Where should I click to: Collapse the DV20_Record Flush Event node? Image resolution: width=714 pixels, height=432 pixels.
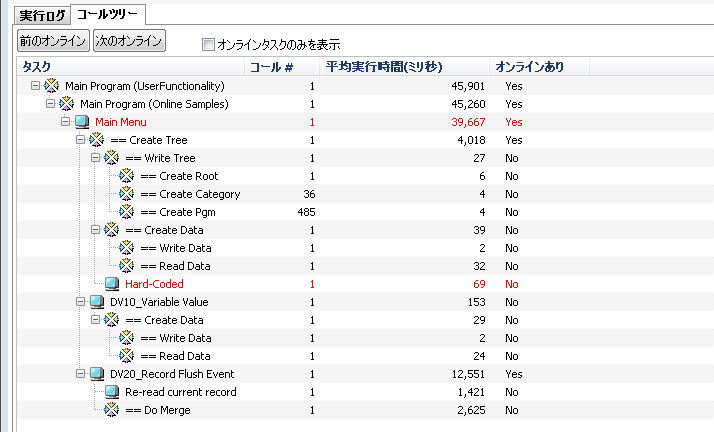[x=80, y=374]
